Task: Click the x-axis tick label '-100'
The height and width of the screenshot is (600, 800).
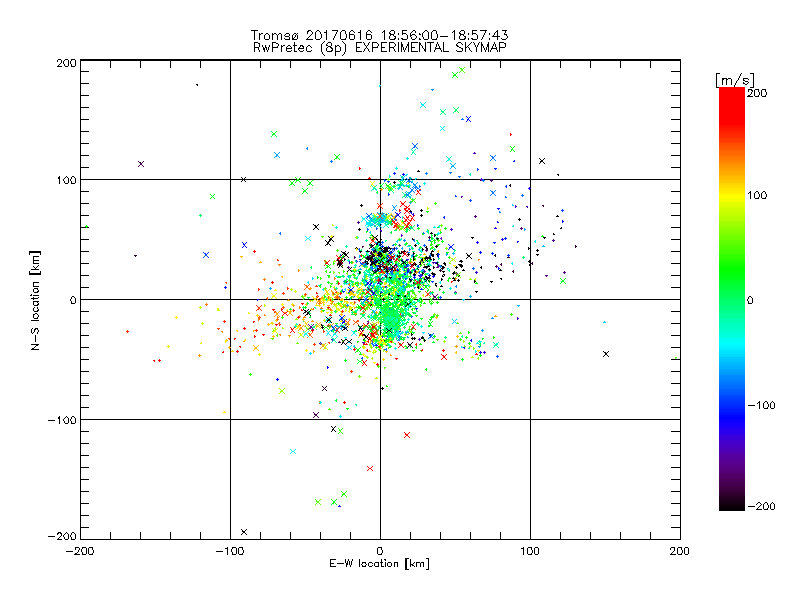Action: (230, 551)
